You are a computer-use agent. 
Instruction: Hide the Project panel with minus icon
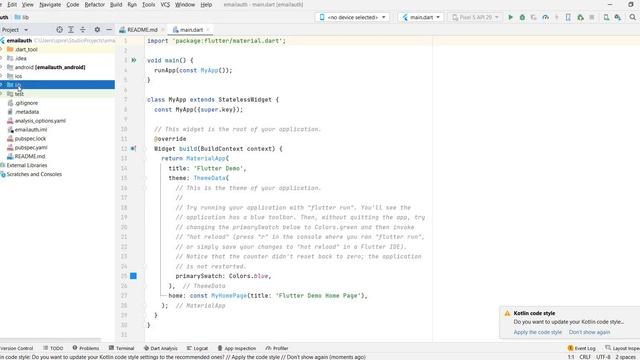coord(109,30)
